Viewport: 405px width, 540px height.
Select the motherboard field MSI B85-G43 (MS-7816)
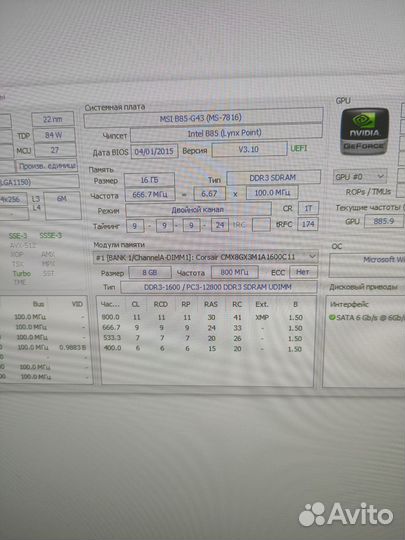coord(203,118)
